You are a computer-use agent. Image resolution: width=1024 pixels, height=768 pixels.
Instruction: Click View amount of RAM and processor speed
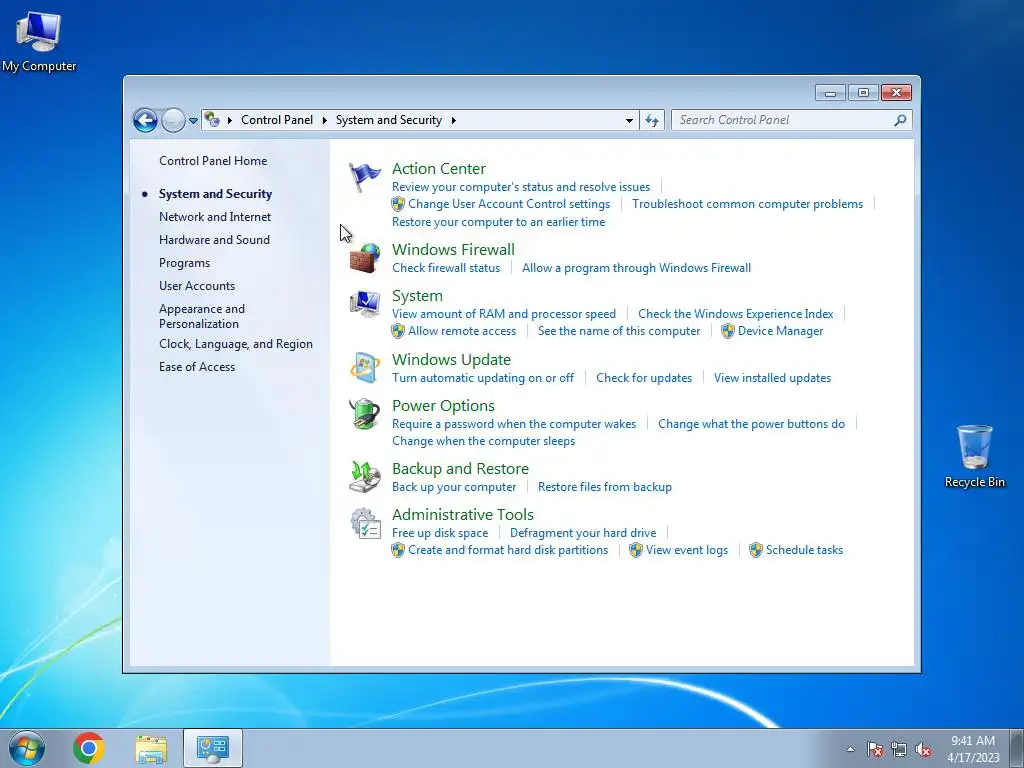pos(504,313)
